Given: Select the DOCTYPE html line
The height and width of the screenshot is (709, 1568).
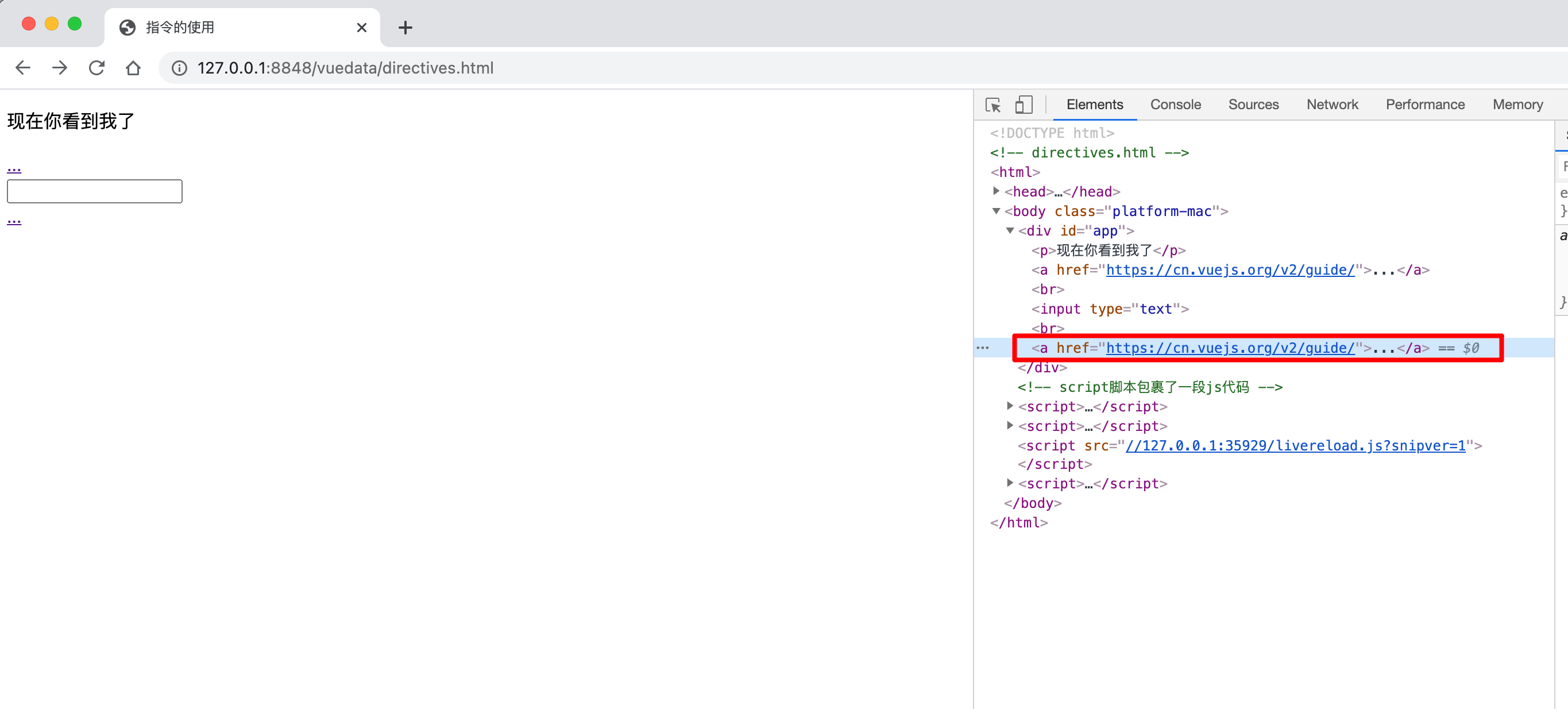Looking at the screenshot, I should tap(1052, 133).
